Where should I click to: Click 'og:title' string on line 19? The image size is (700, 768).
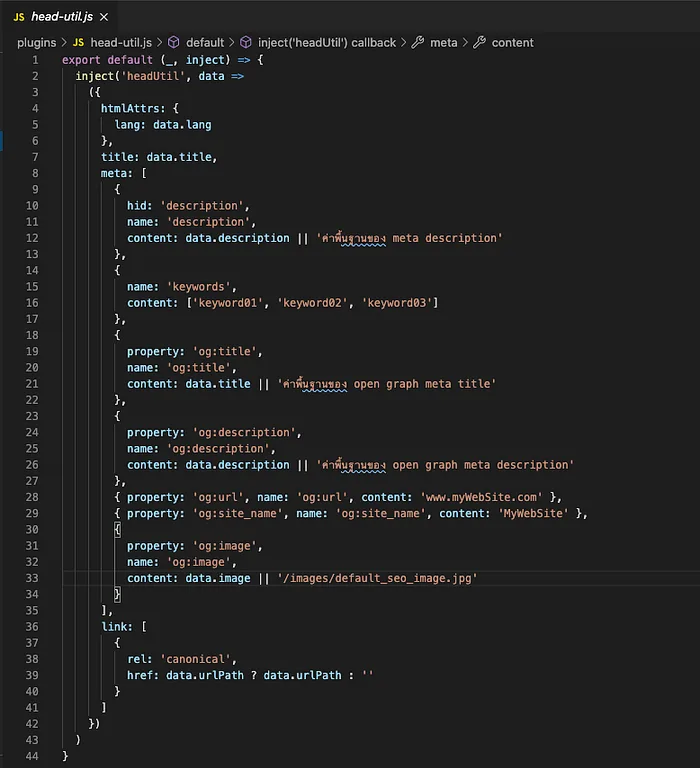pyautogui.click(x=224, y=352)
